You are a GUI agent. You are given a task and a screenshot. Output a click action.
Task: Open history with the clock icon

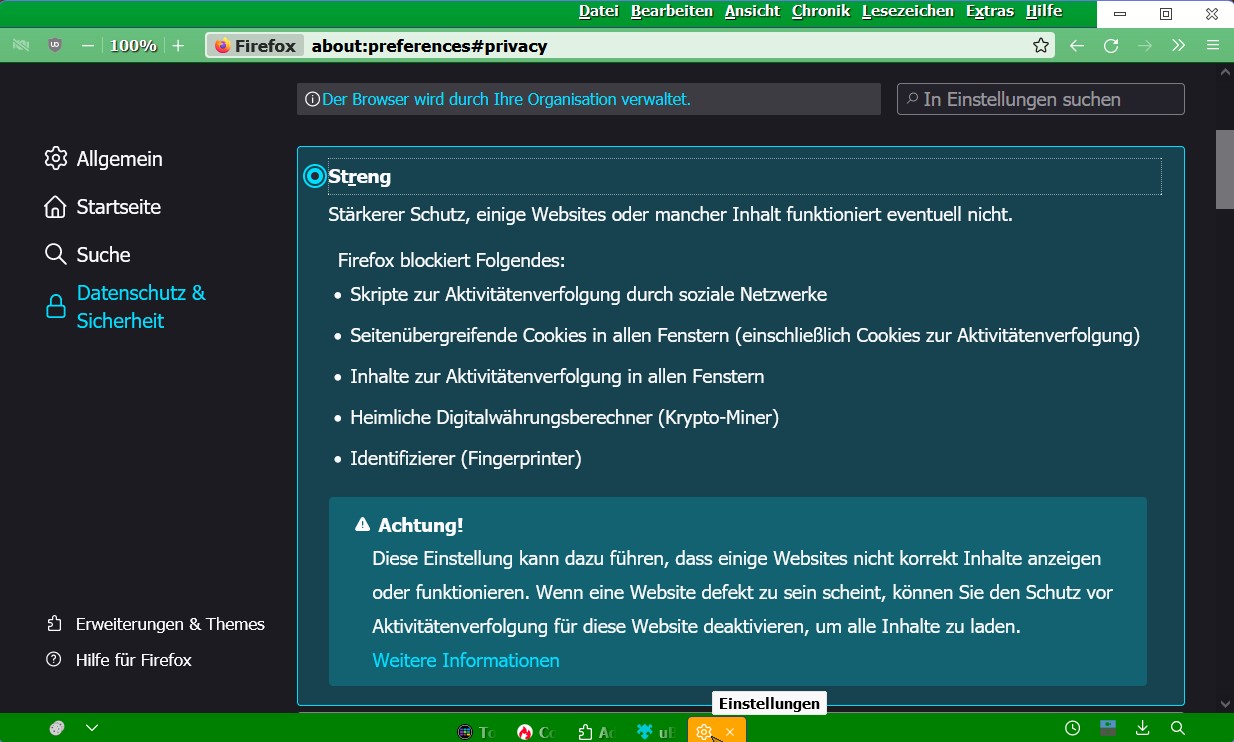click(1073, 728)
